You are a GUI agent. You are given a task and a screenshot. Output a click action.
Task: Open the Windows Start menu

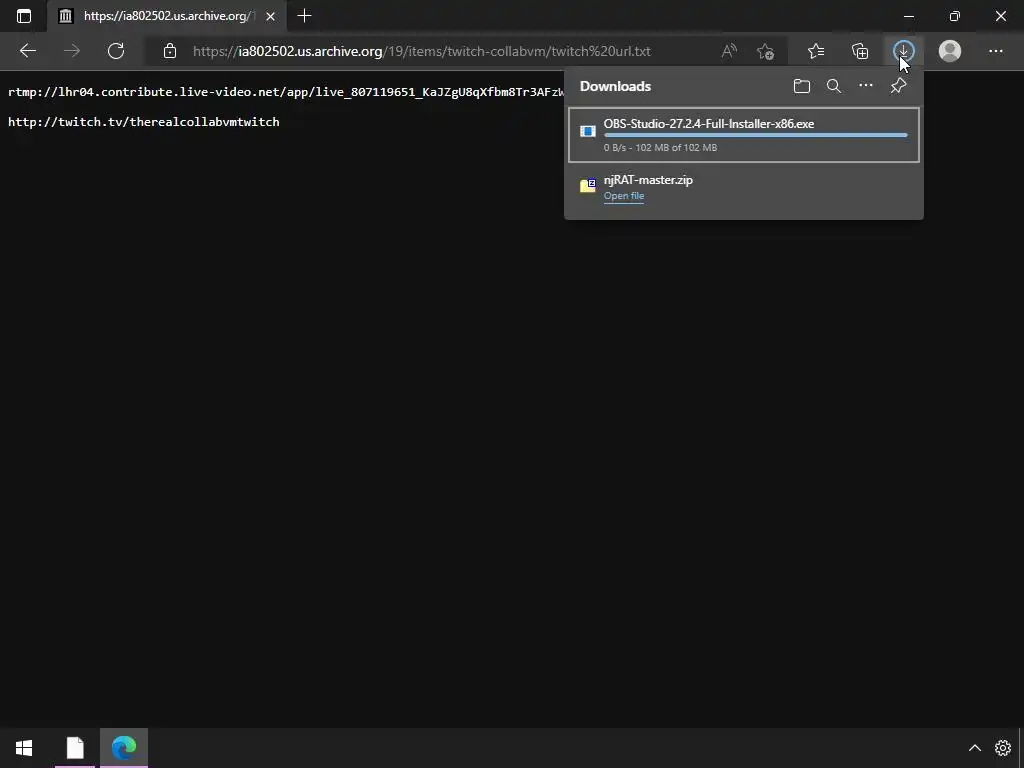(24, 748)
